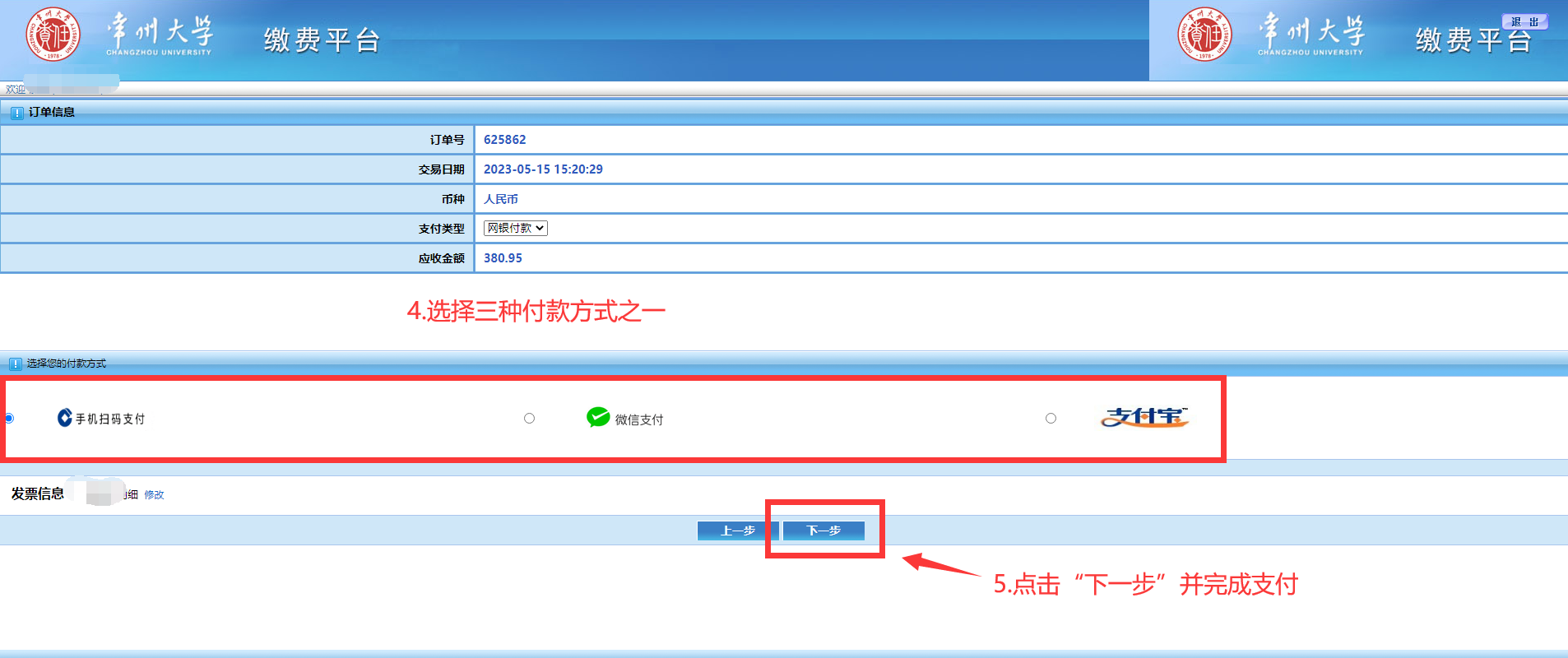1568x658 pixels.
Task: Click the transaction date 2023-05-15 15:20:29
Action: point(543,169)
